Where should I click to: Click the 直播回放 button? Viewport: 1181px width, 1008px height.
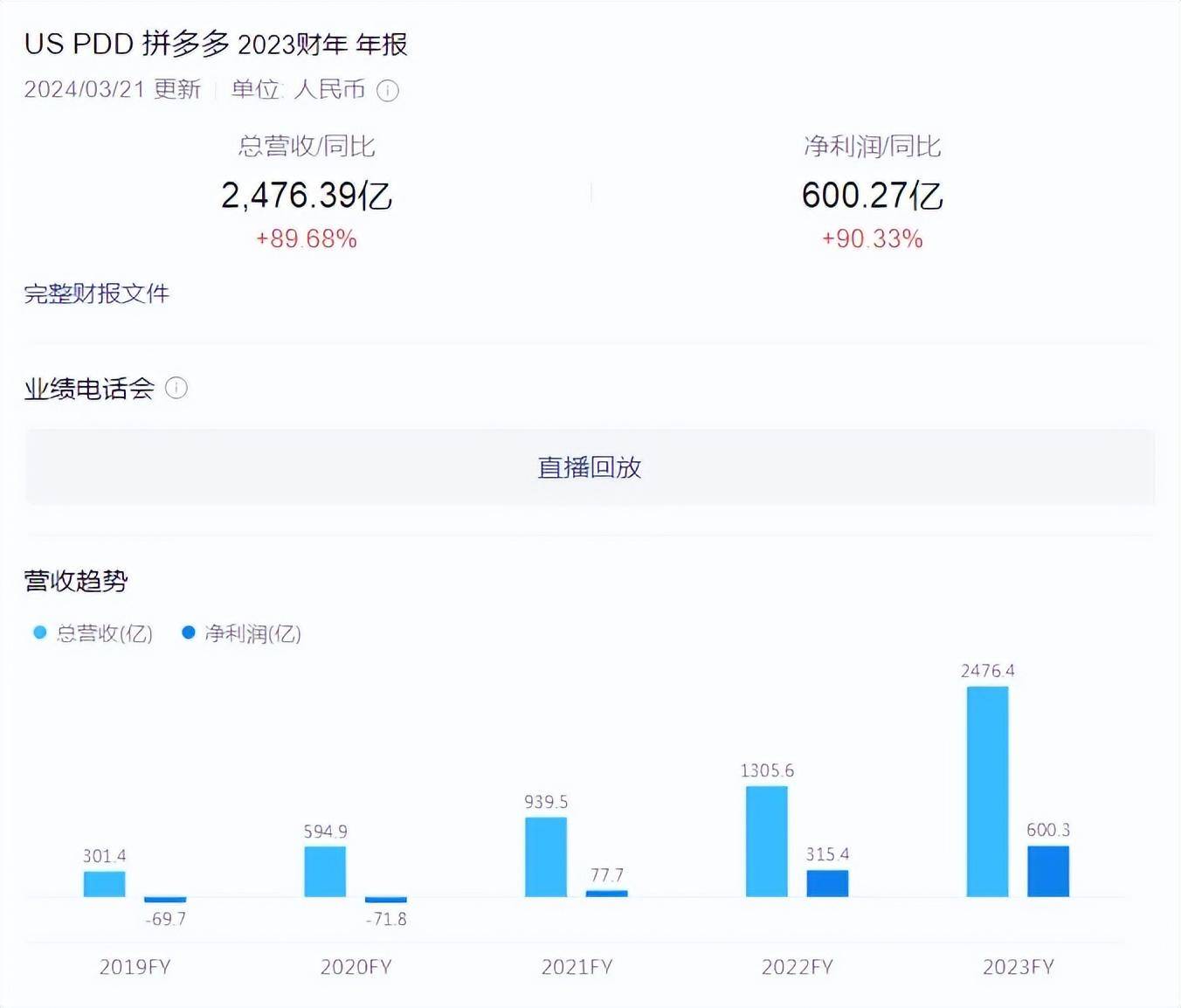coord(590,467)
